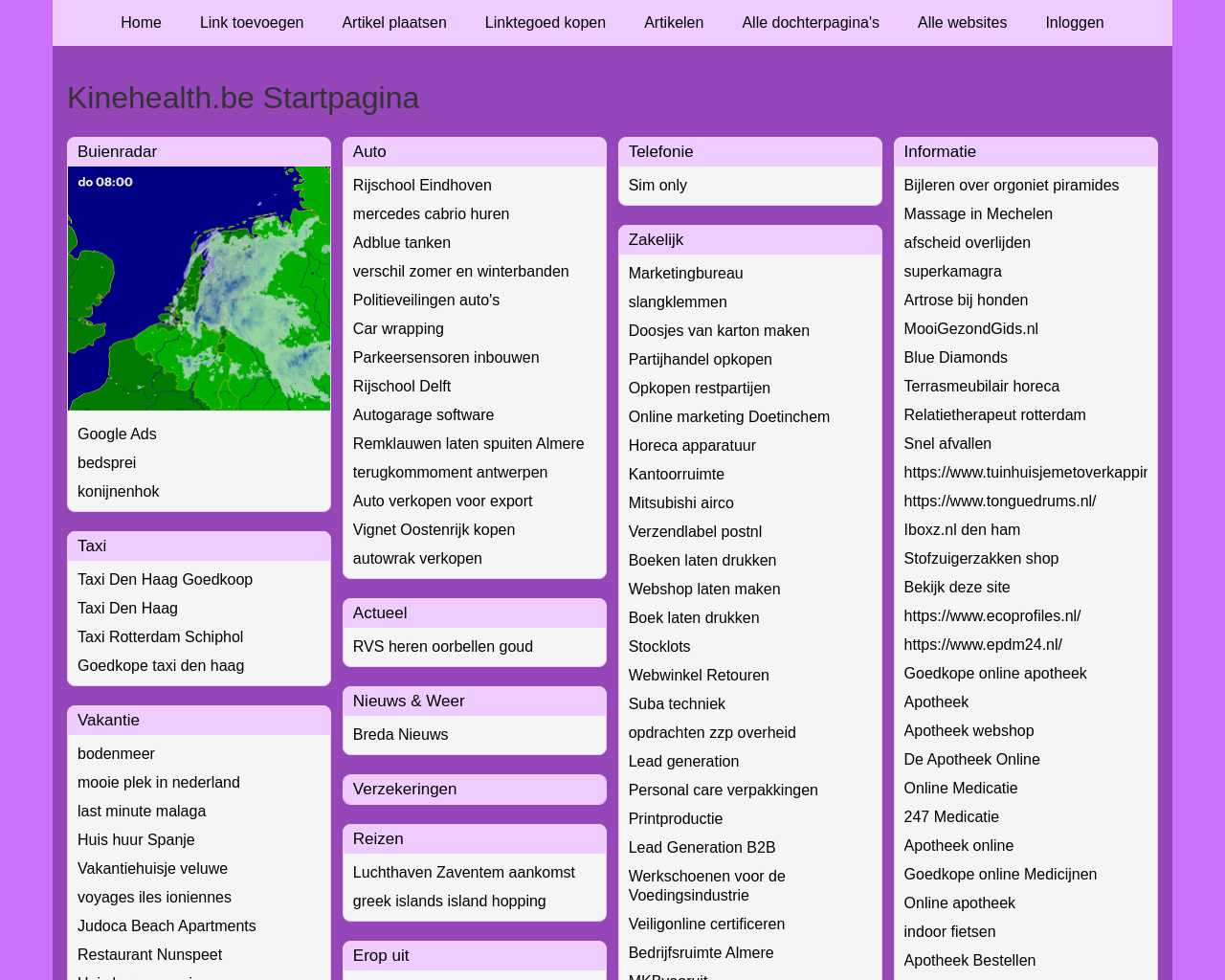Open Goedkope taxi den haag link
The image size is (1225, 980).
pyautogui.click(x=161, y=666)
